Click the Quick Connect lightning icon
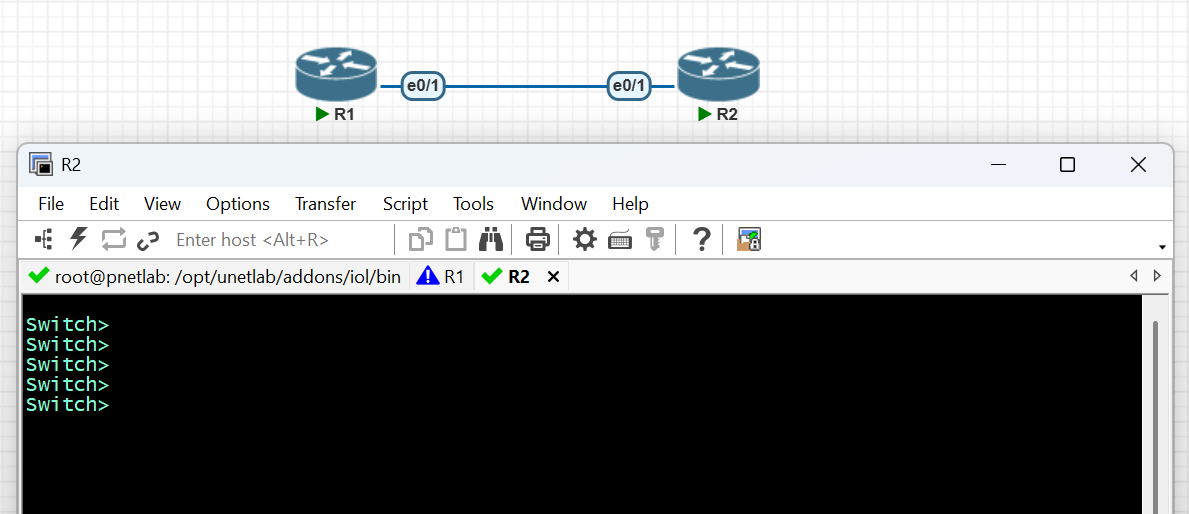The image size is (1189, 514). click(79, 240)
